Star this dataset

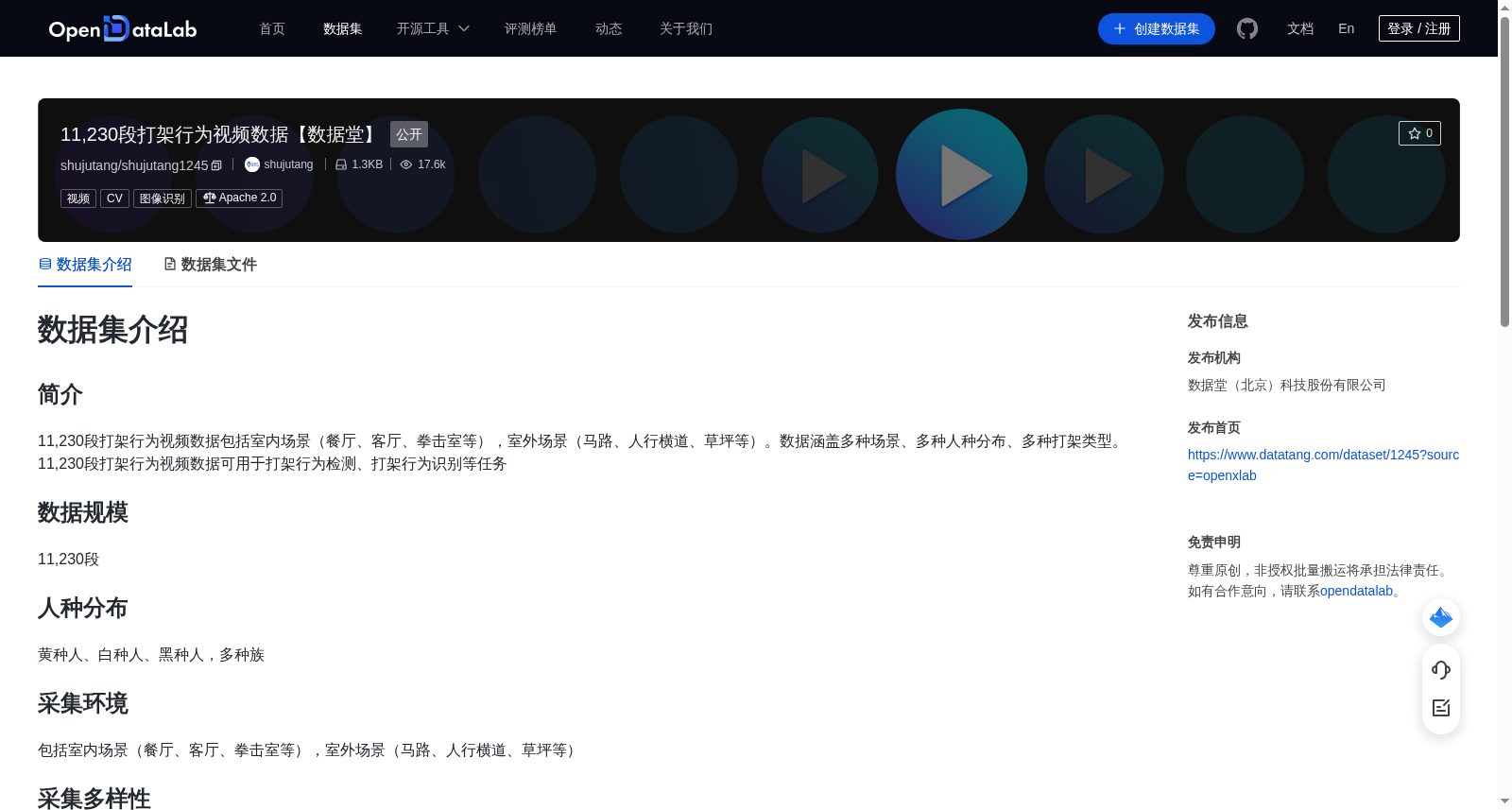tap(1419, 133)
